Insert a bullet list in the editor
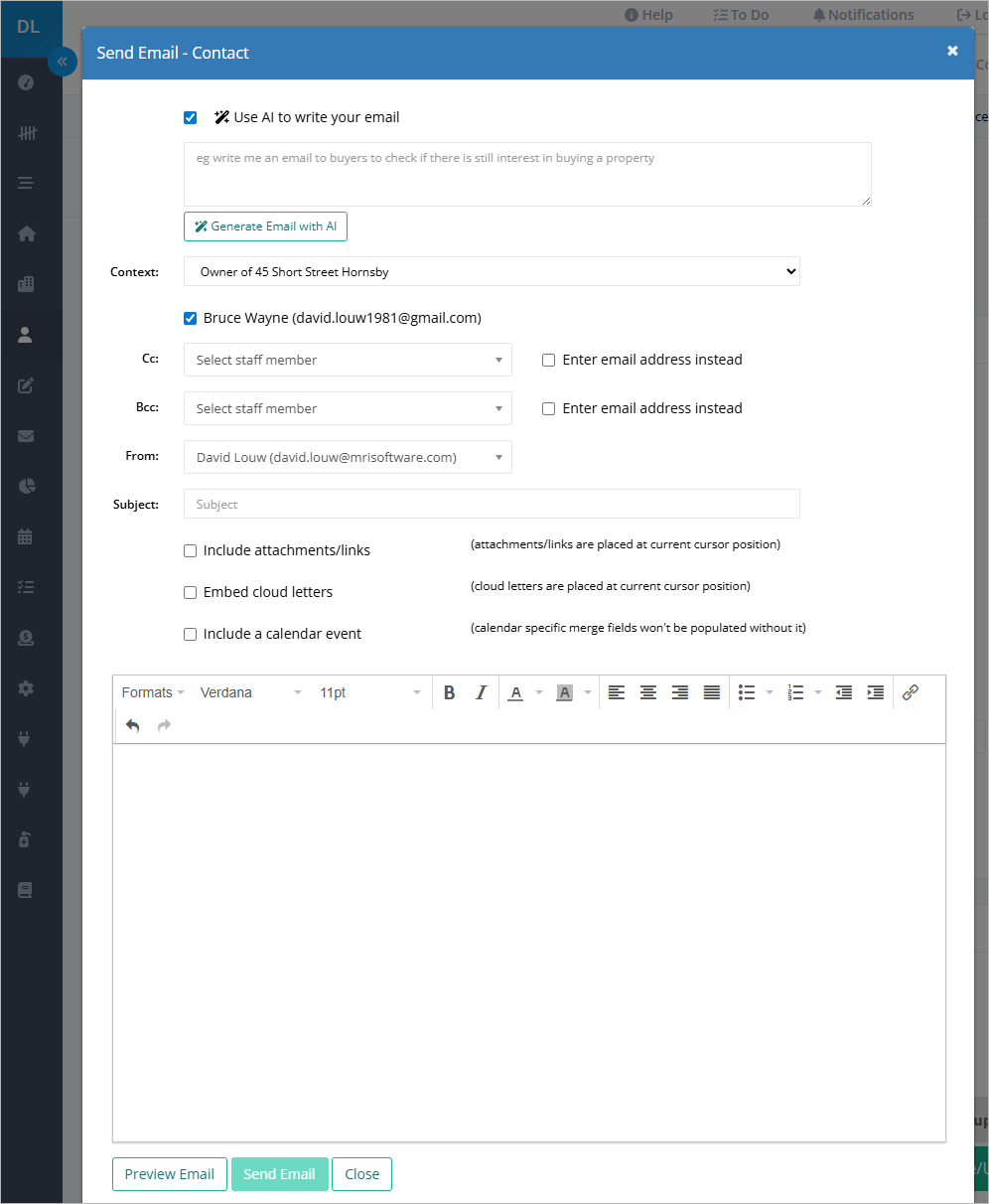 (x=748, y=692)
